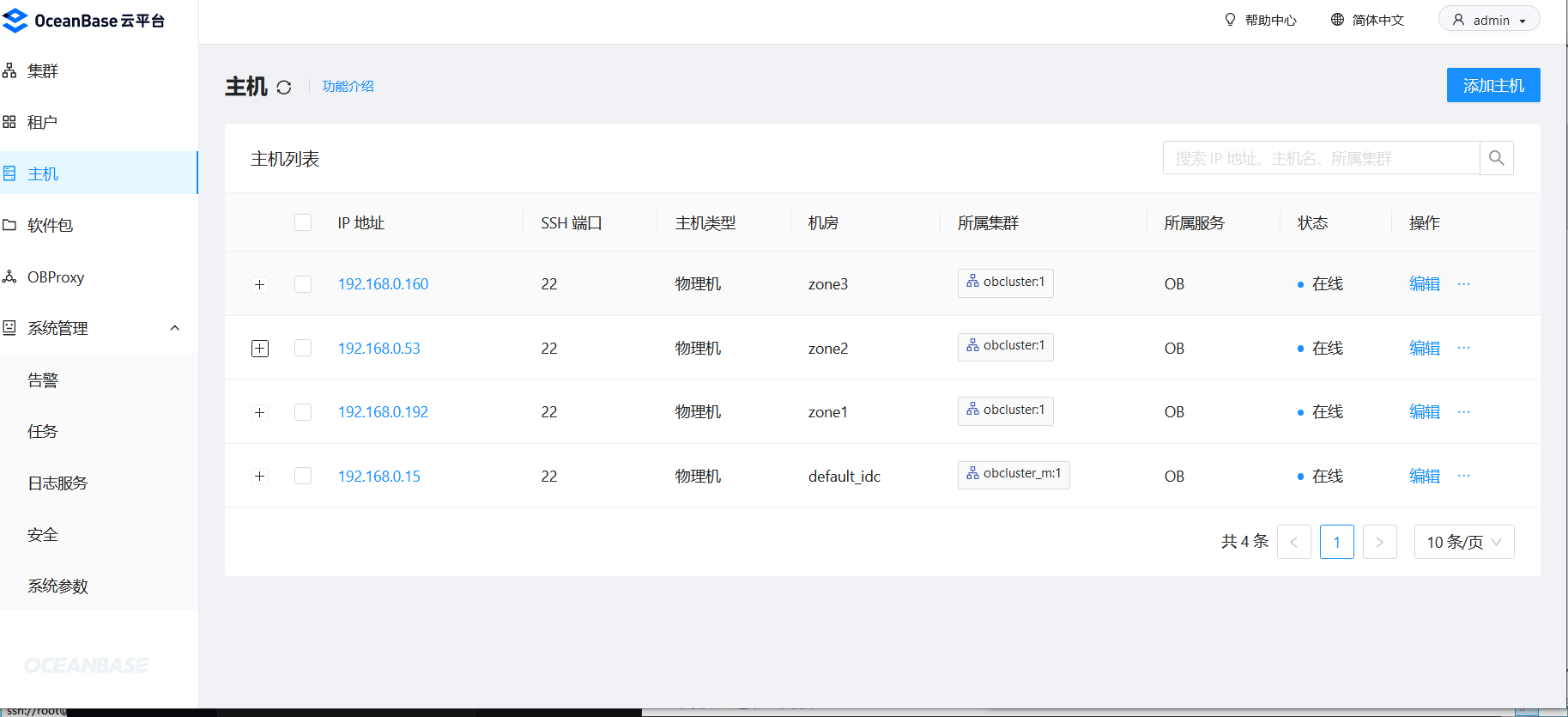Open more actions for host 192.168.0.160
This screenshot has width=1568, height=717.
tap(1463, 284)
